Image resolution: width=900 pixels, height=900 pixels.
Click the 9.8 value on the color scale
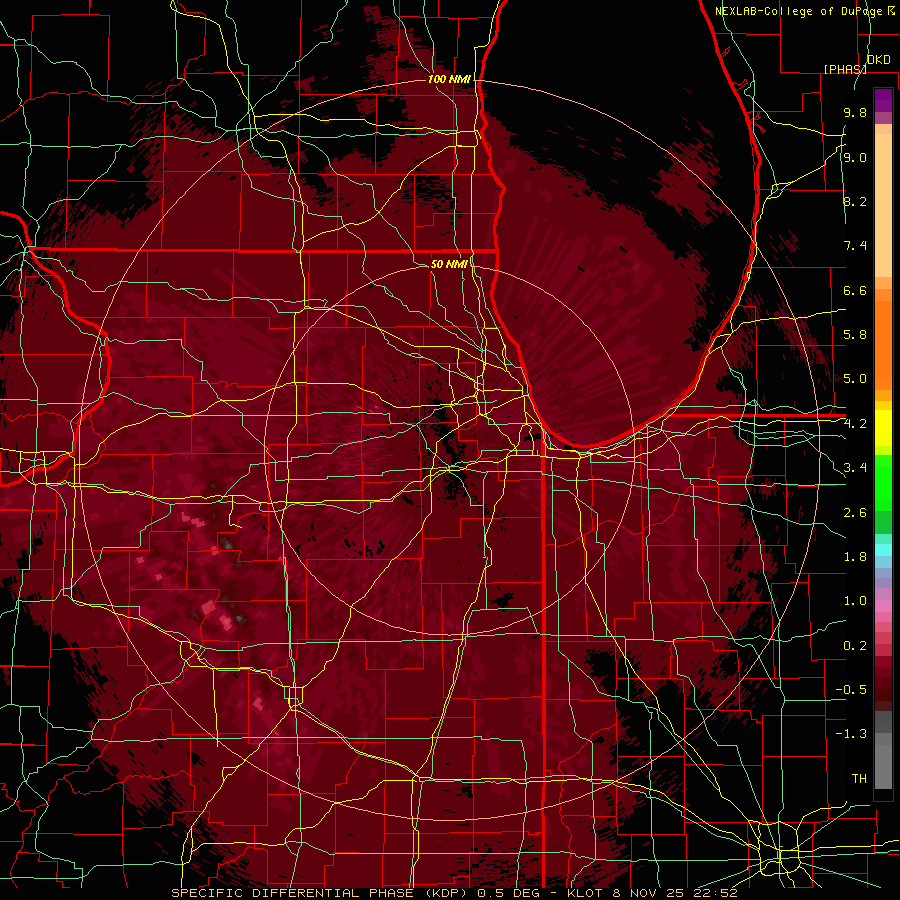click(x=855, y=112)
